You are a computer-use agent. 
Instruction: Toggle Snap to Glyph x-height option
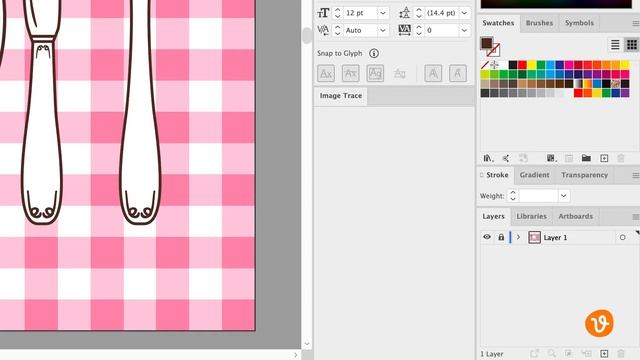[351, 73]
